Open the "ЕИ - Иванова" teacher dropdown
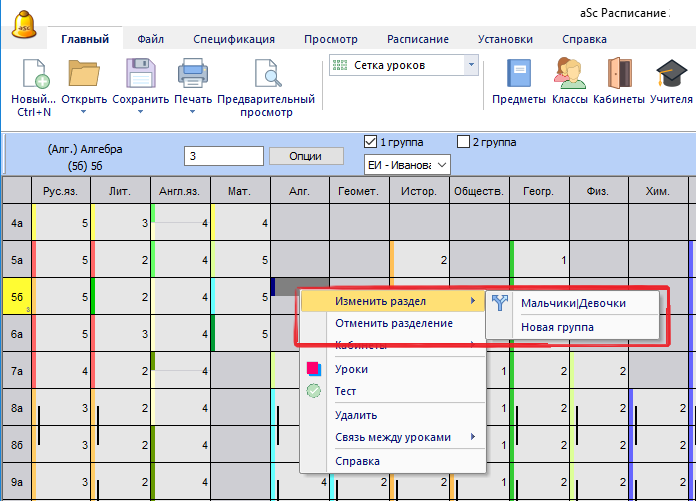This screenshot has width=696, height=501. click(408, 164)
